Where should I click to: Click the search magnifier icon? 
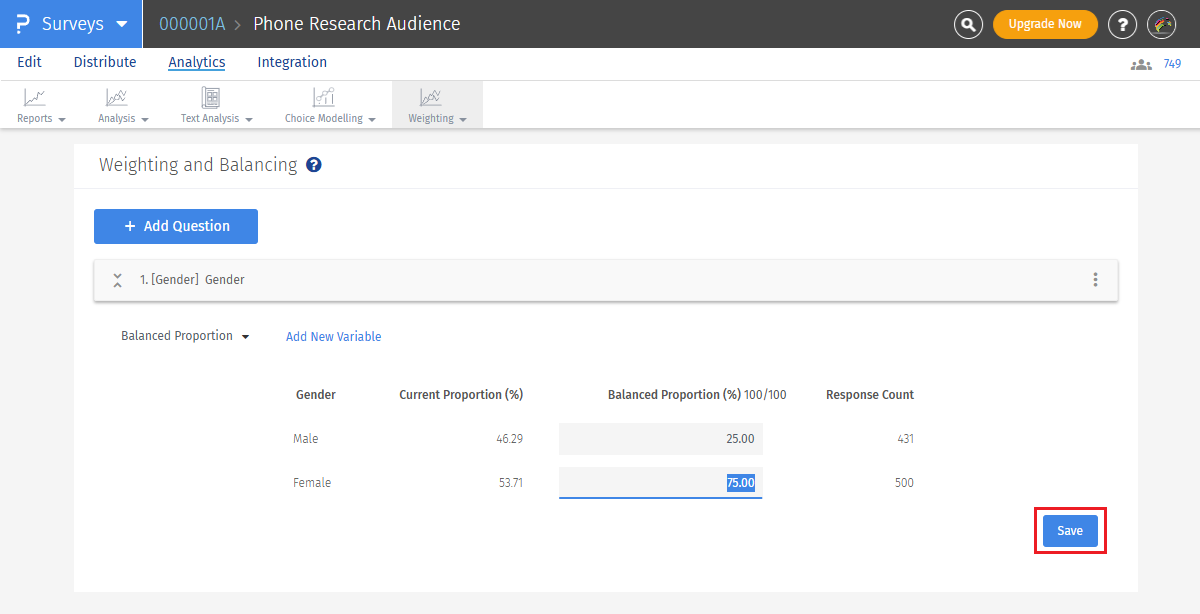tap(968, 24)
